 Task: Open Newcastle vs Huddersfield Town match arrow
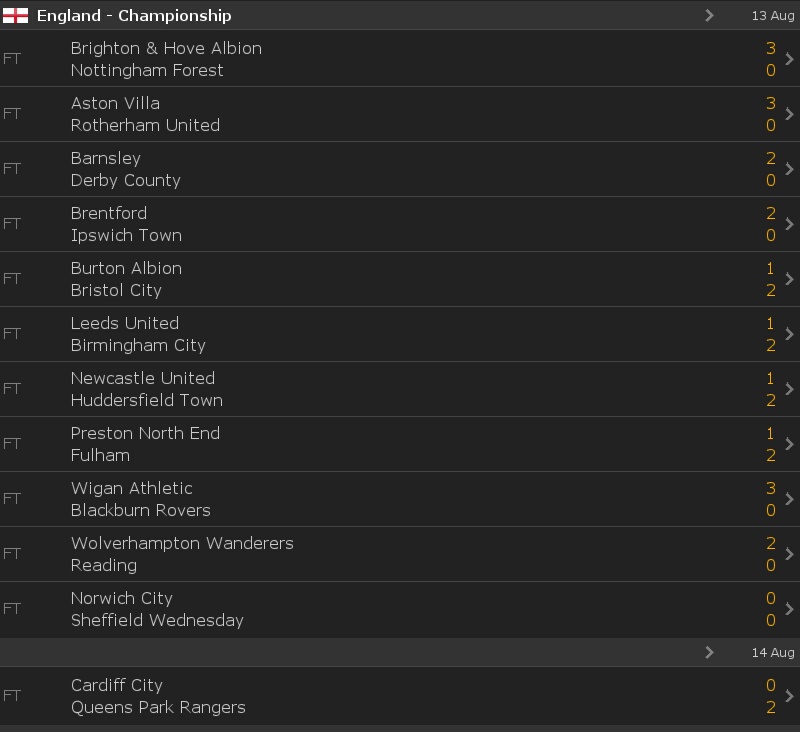click(789, 389)
